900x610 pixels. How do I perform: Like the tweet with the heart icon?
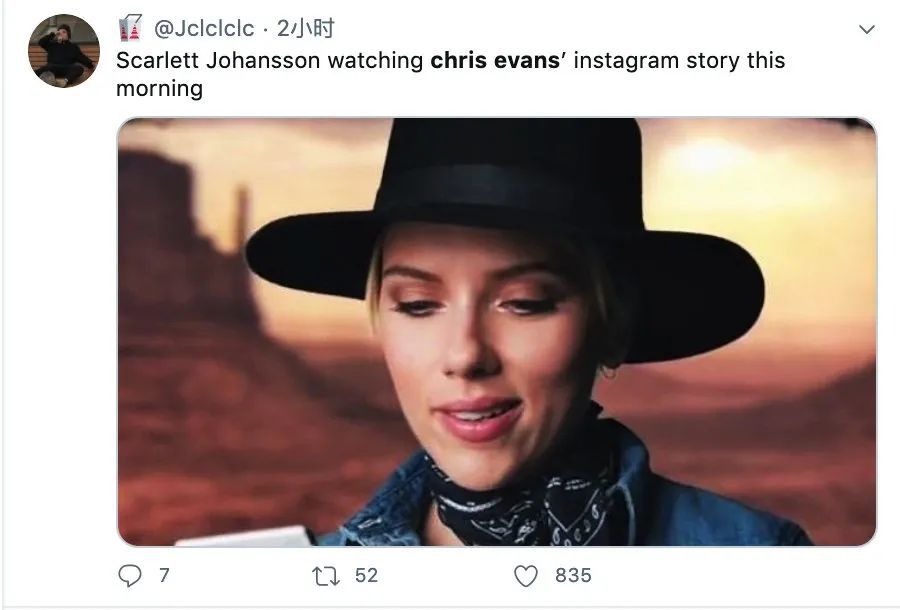coord(526,575)
